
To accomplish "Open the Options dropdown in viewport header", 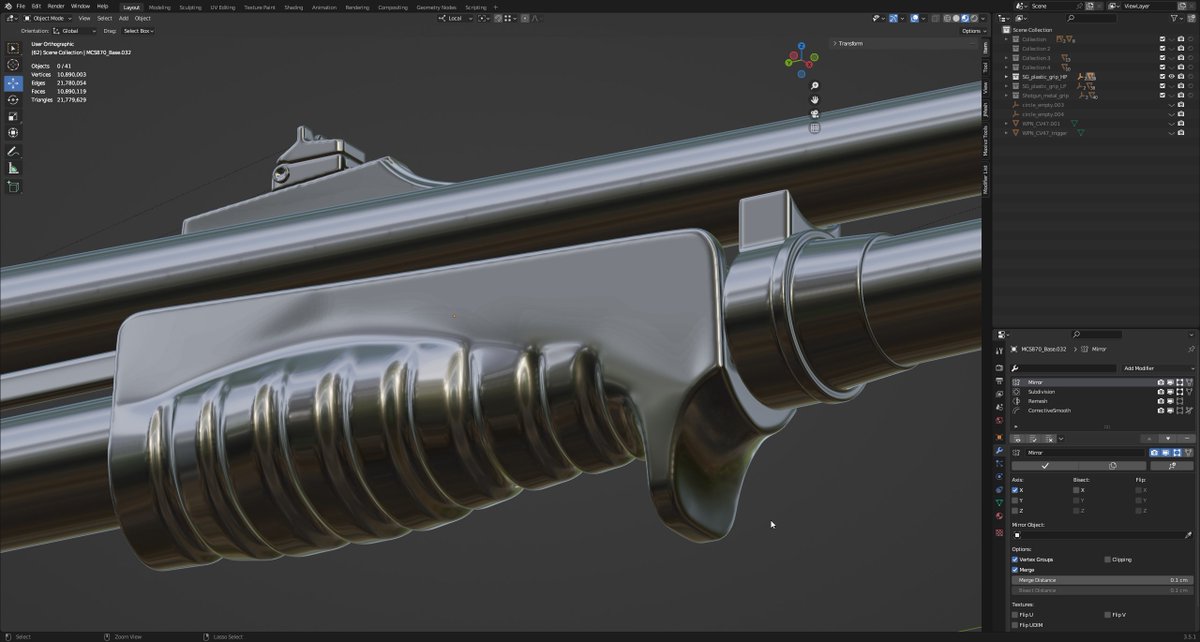I will [x=973, y=31].
